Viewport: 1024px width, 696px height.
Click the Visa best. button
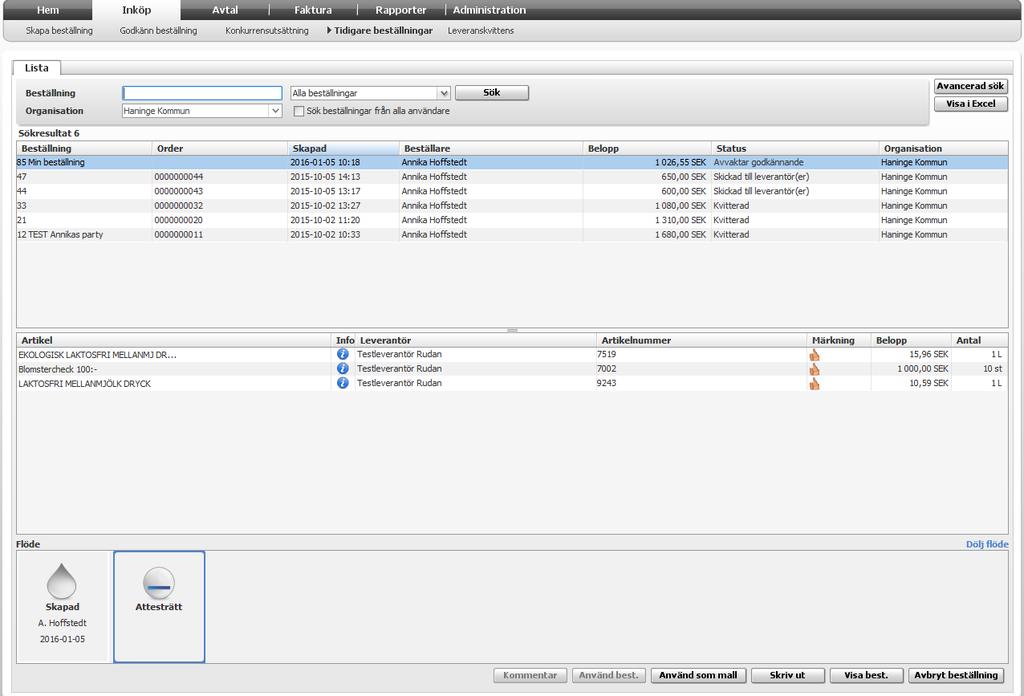click(x=866, y=676)
